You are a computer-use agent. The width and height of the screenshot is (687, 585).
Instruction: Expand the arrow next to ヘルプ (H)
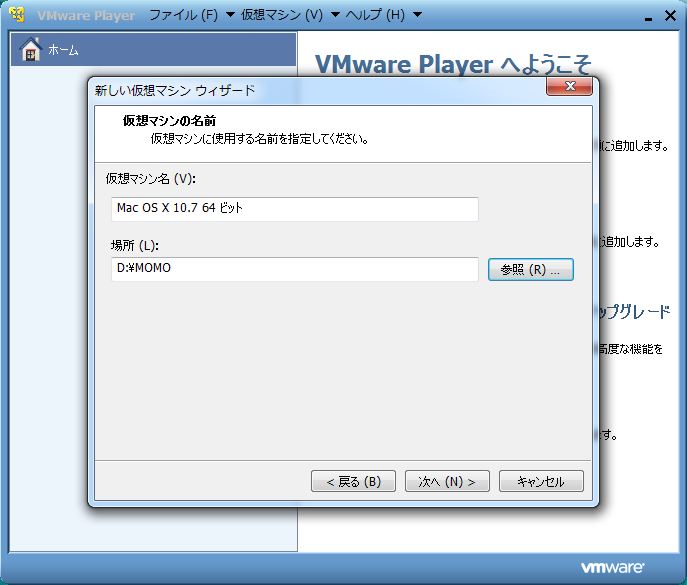pos(418,15)
